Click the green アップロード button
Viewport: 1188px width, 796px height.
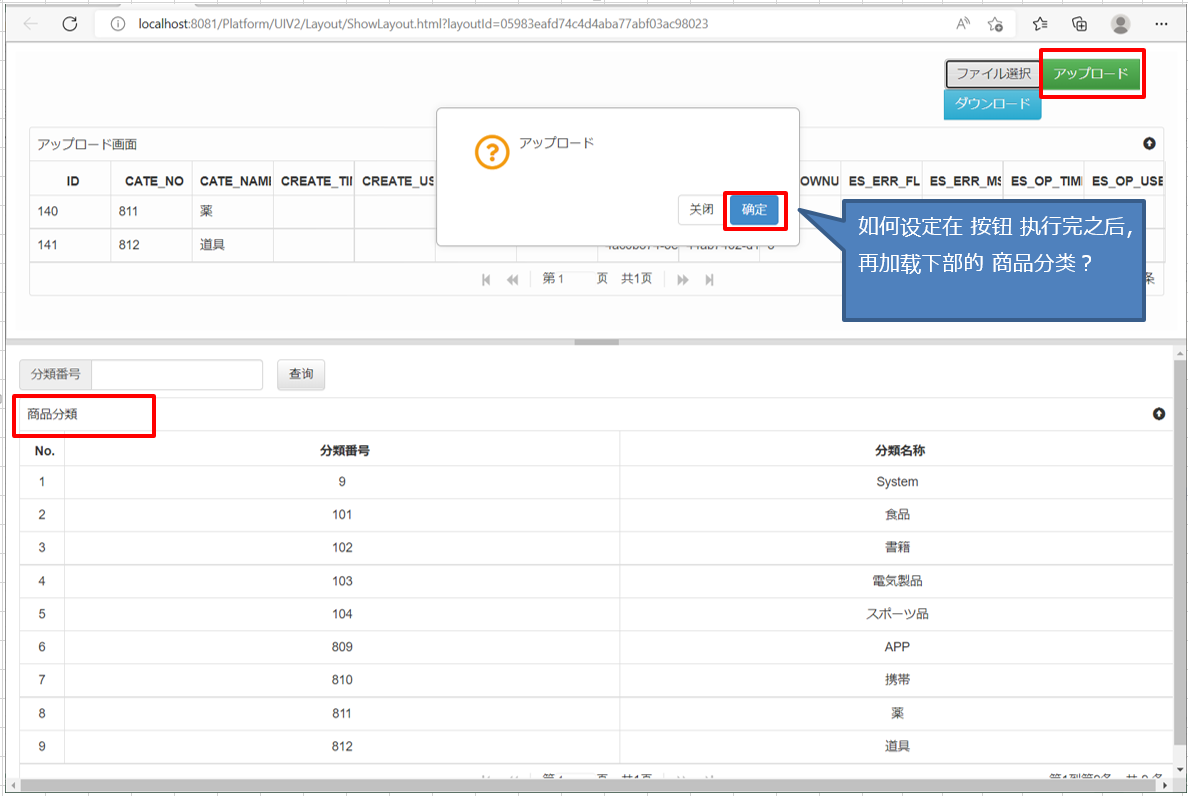click(1091, 73)
